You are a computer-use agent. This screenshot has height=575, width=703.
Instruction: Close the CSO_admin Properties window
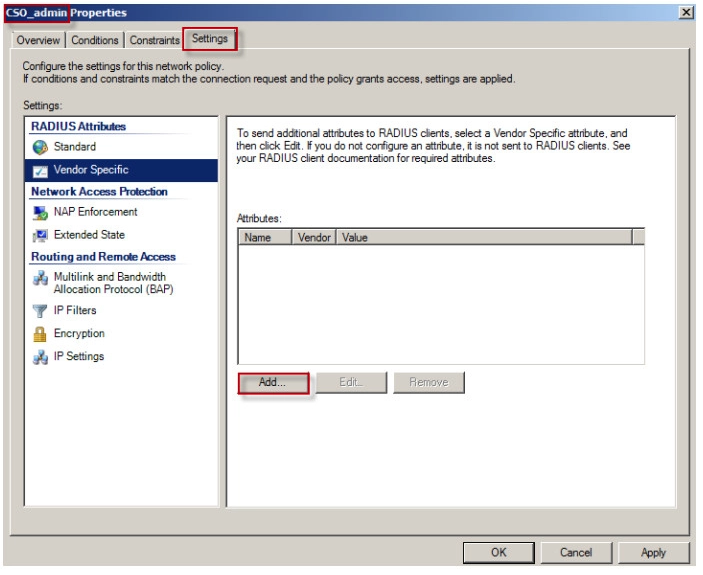pyautogui.click(x=686, y=11)
